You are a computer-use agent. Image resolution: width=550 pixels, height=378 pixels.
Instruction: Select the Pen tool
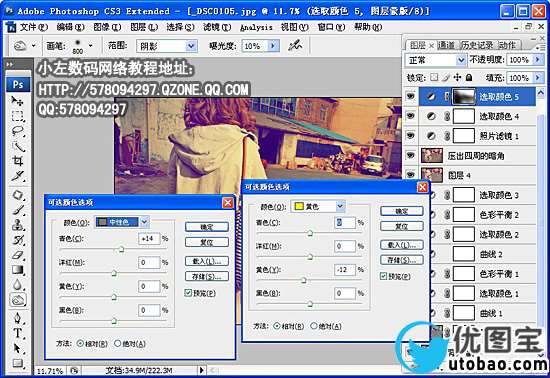[x=17, y=318]
